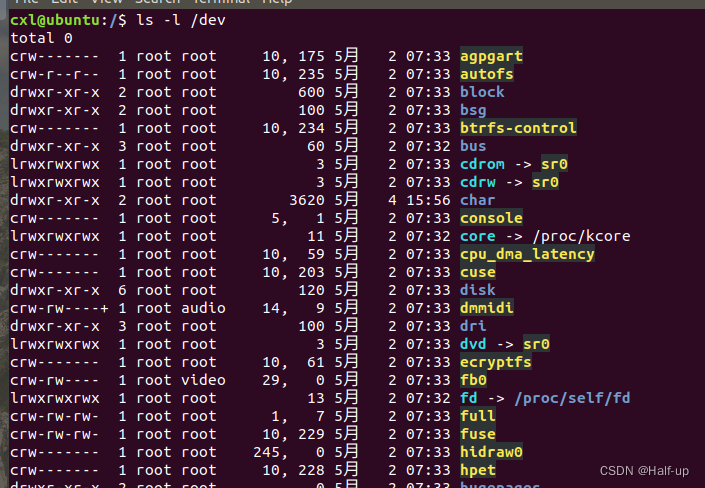Click minor number 175 on agpgart row

pyautogui.click(x=311, y=56)
